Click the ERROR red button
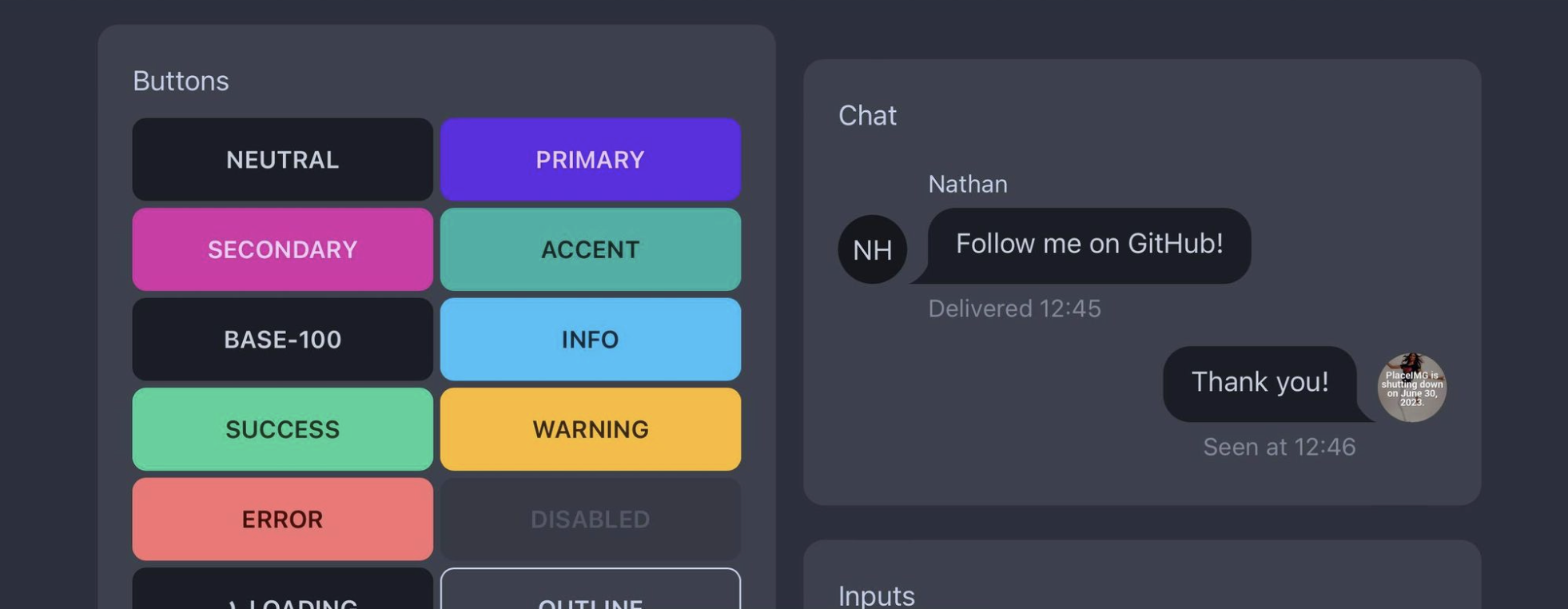This screenshot has height=609, width=1568. tap(282, 519)
